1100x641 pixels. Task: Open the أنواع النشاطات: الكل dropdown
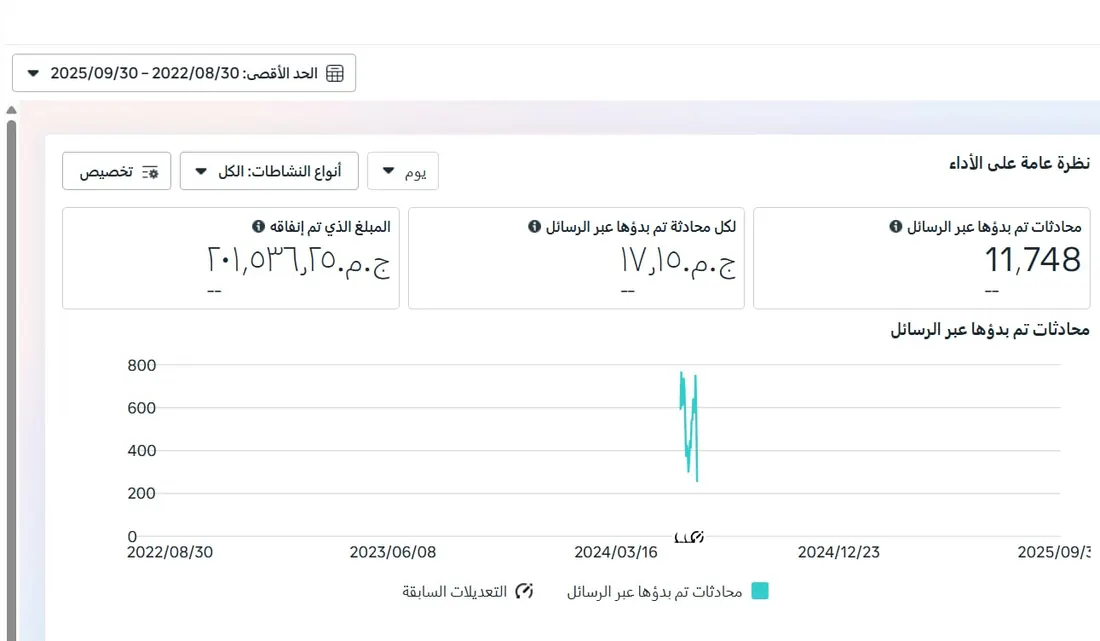(x=269, y=171)
